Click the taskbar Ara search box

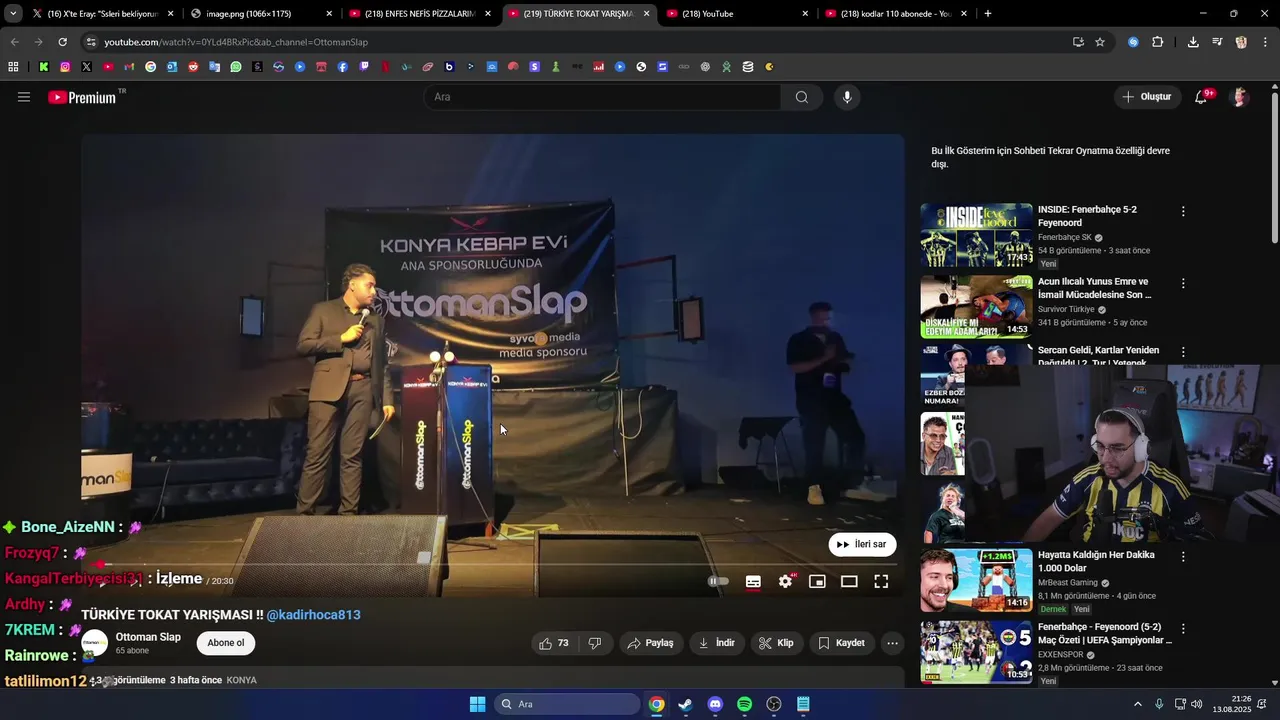(x=567, y=704)
